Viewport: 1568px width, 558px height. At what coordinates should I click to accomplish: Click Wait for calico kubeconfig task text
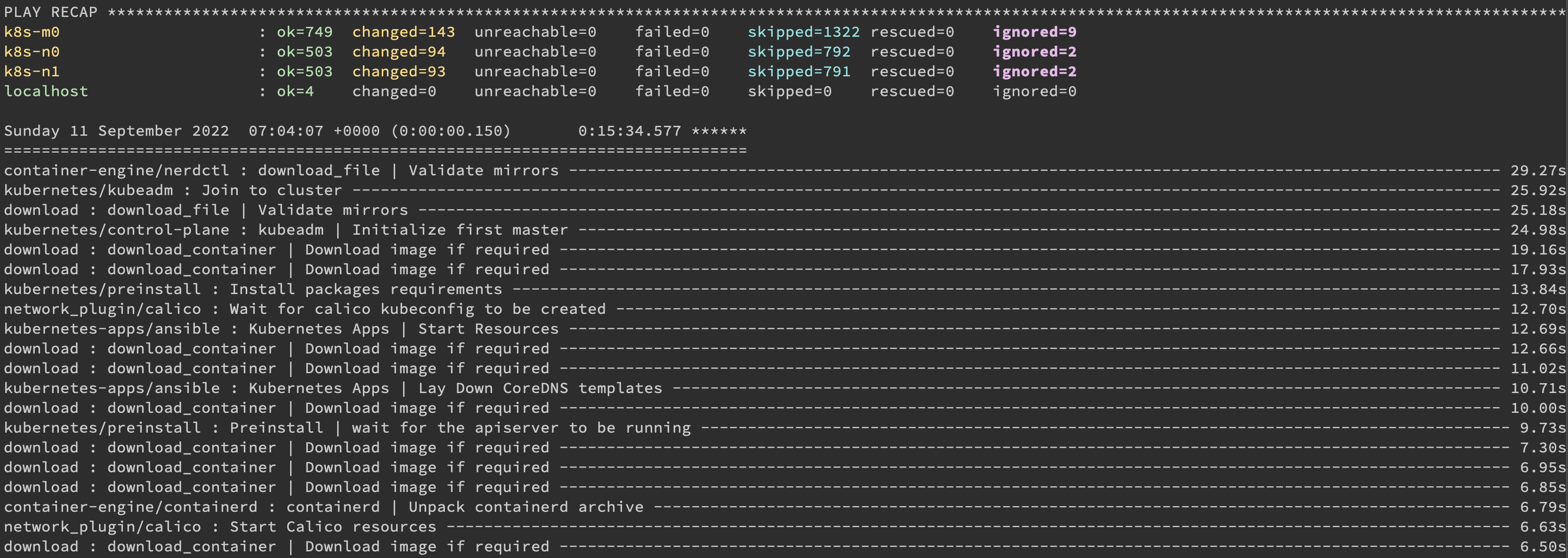(x=418, y=309)
